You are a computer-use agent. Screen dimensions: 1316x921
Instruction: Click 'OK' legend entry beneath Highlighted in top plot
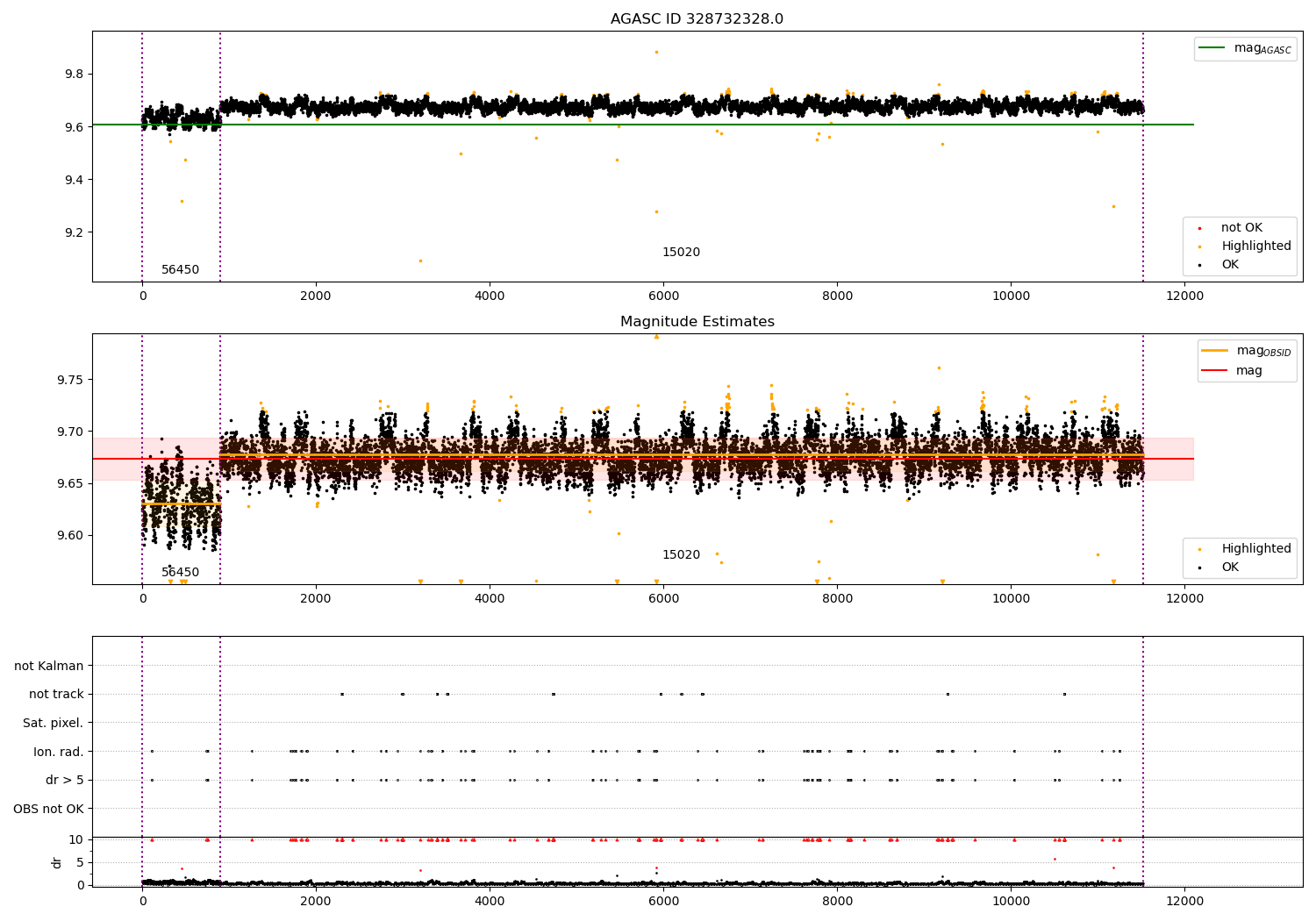pyautogui.click(x=1230, y=265)
